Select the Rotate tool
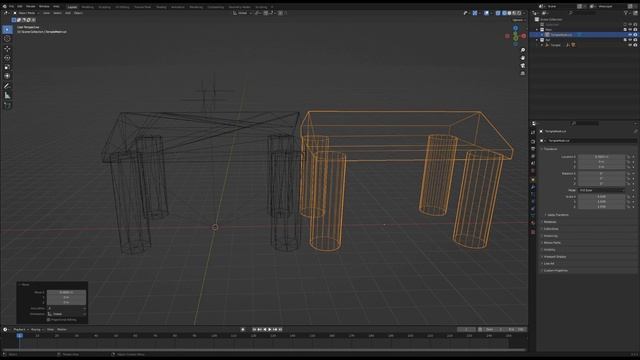Image resolution: width=640 pixels, height=360 pixels. click(x=7, y=58)
